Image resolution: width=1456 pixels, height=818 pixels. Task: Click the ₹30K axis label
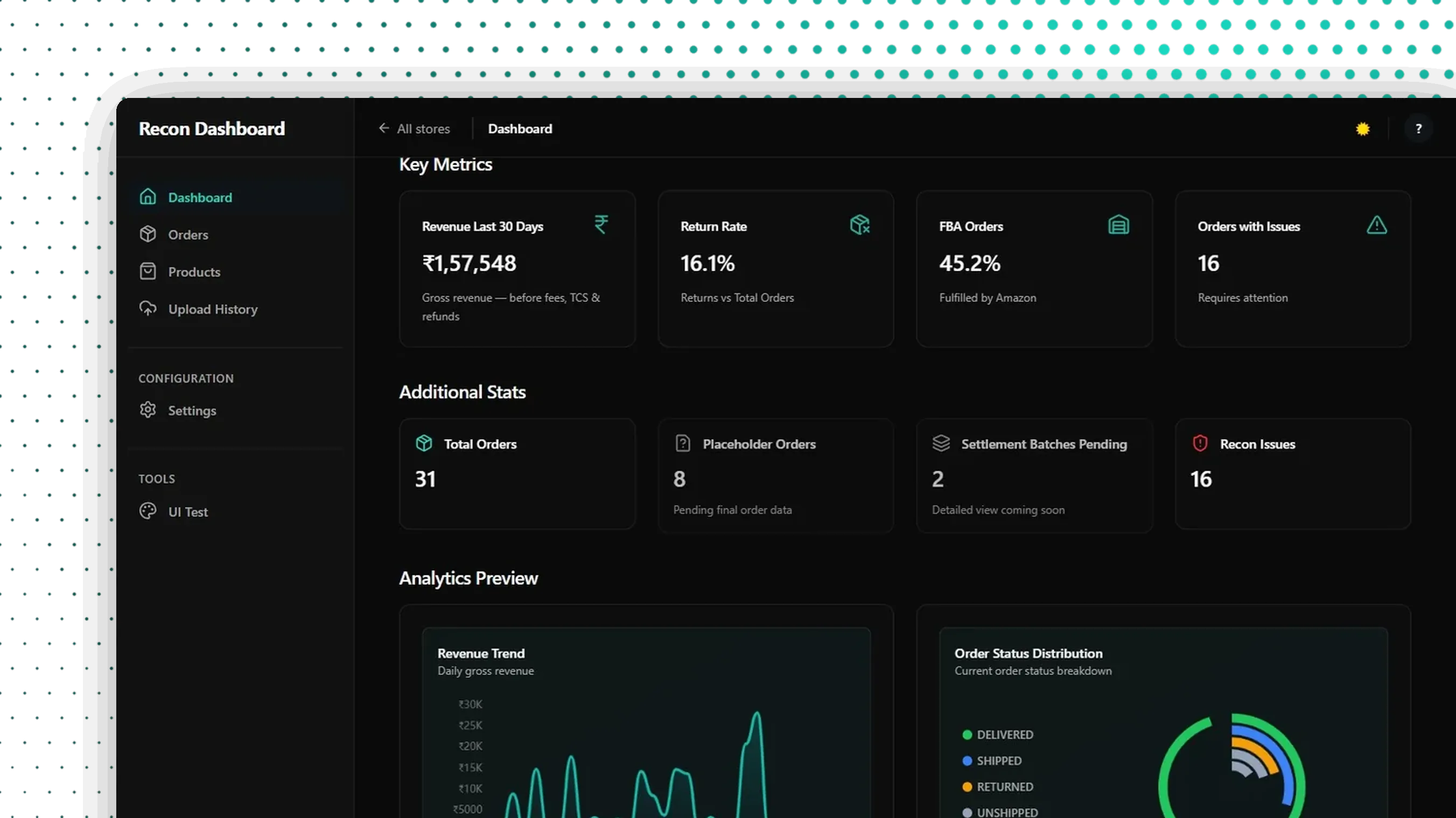pos(470,704)
